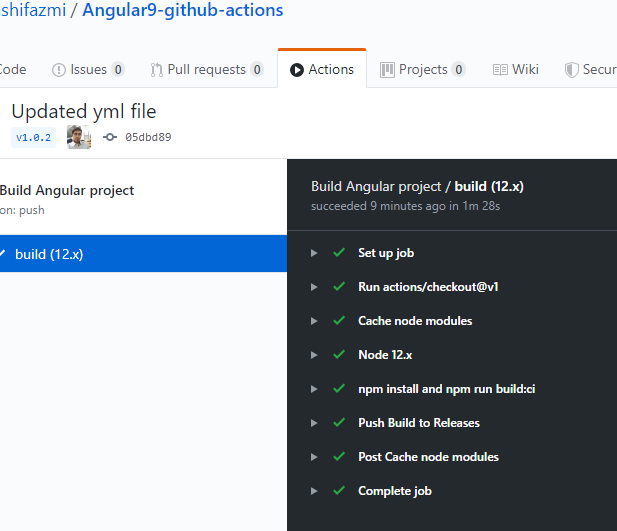This screenshot has width=617, height=531.
Task: Click the v1.0.2 tag label
Action: coord(33,137)
